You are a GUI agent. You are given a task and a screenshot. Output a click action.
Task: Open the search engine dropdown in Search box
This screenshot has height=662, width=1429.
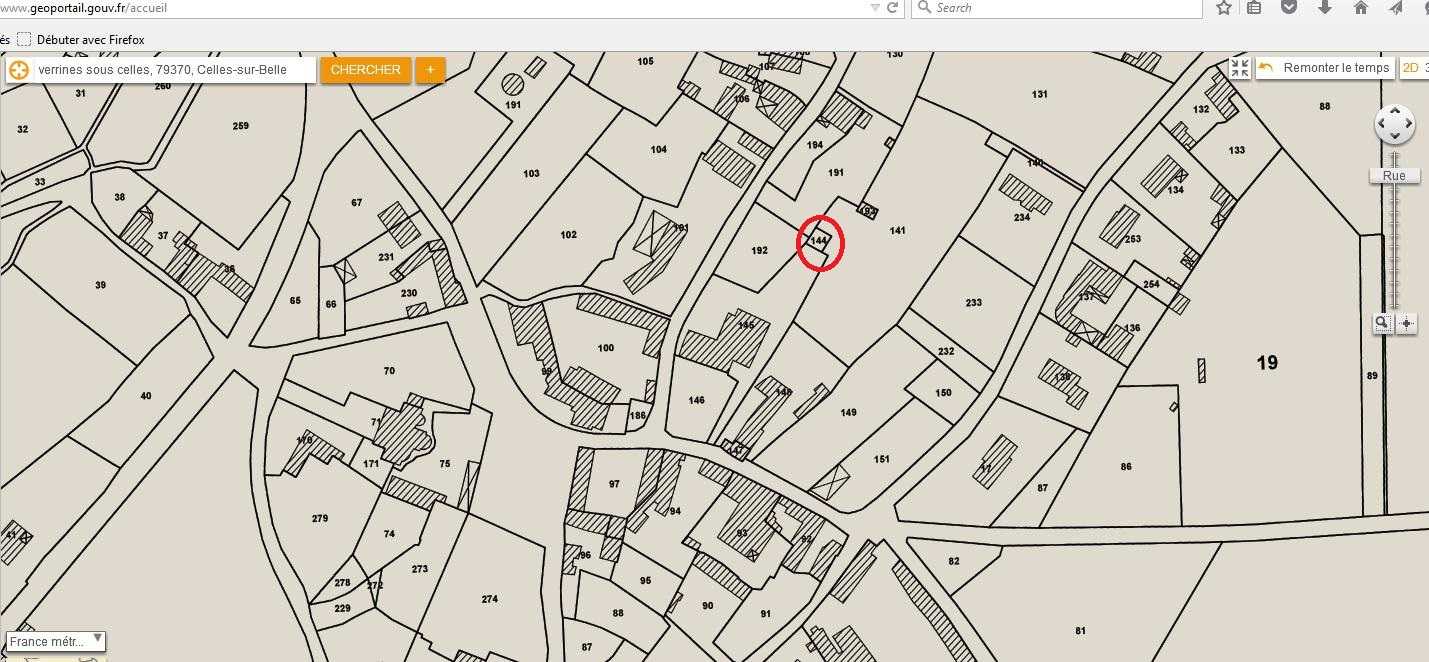(x=925, y=8)
